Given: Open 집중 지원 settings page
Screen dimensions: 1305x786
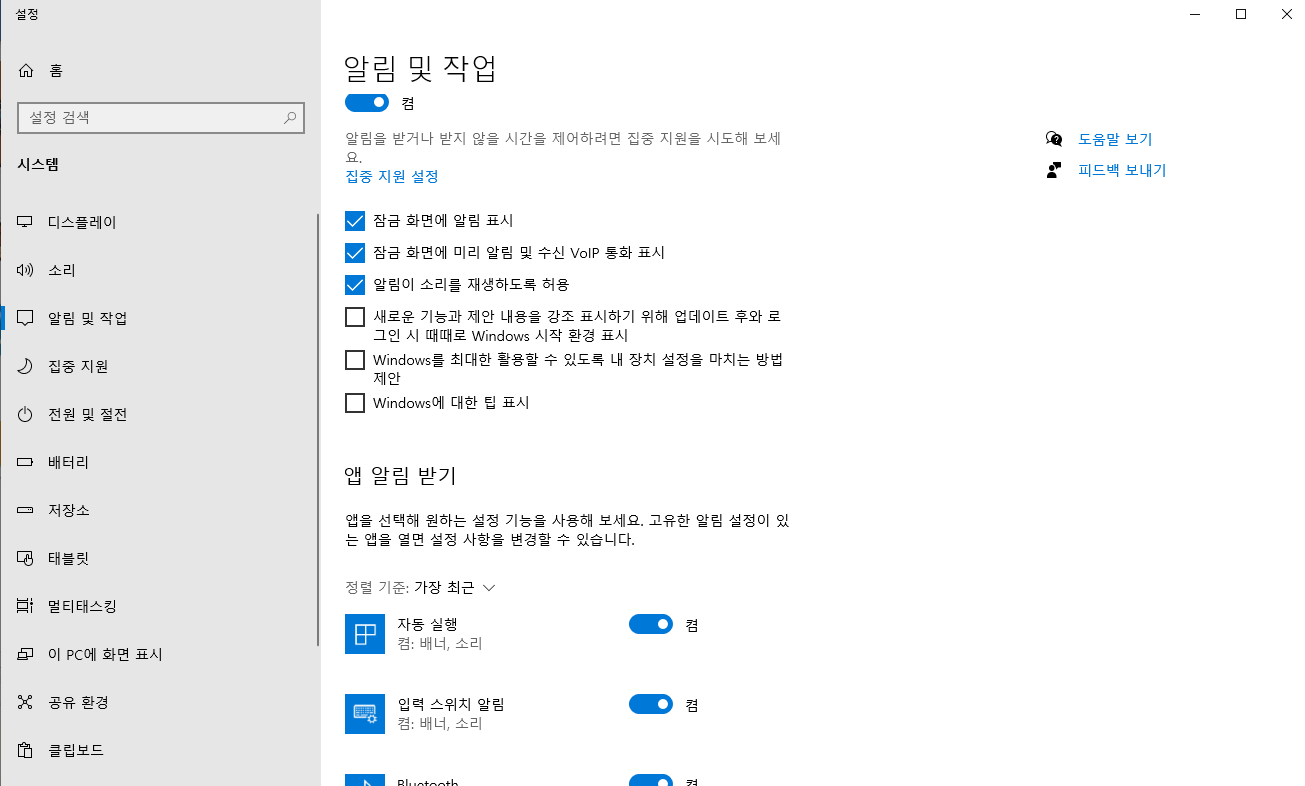Looking at the screenshot, I should (x=160, y=366).
